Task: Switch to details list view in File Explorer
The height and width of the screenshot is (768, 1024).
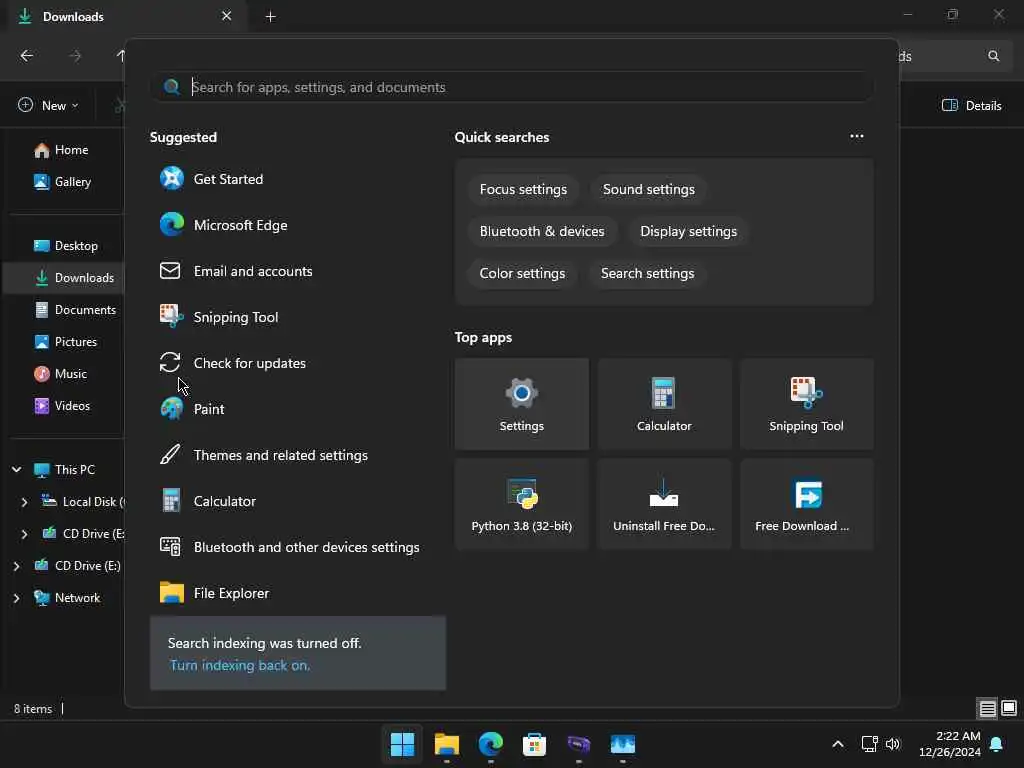Action: click(x=987, y=708)
